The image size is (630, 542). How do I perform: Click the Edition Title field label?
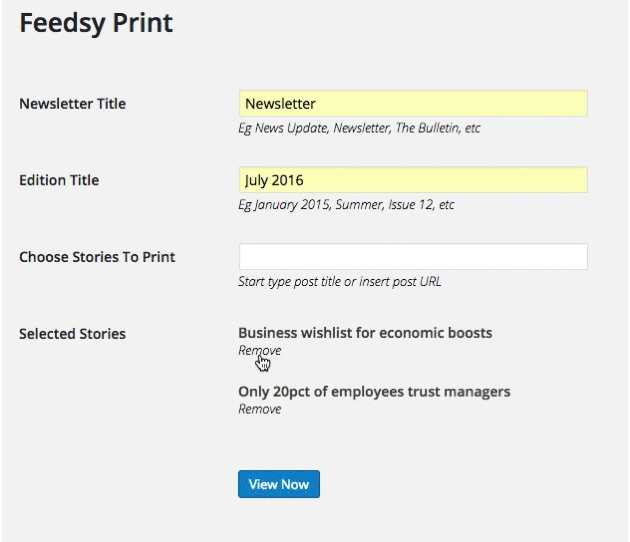[x=59, y=180]
